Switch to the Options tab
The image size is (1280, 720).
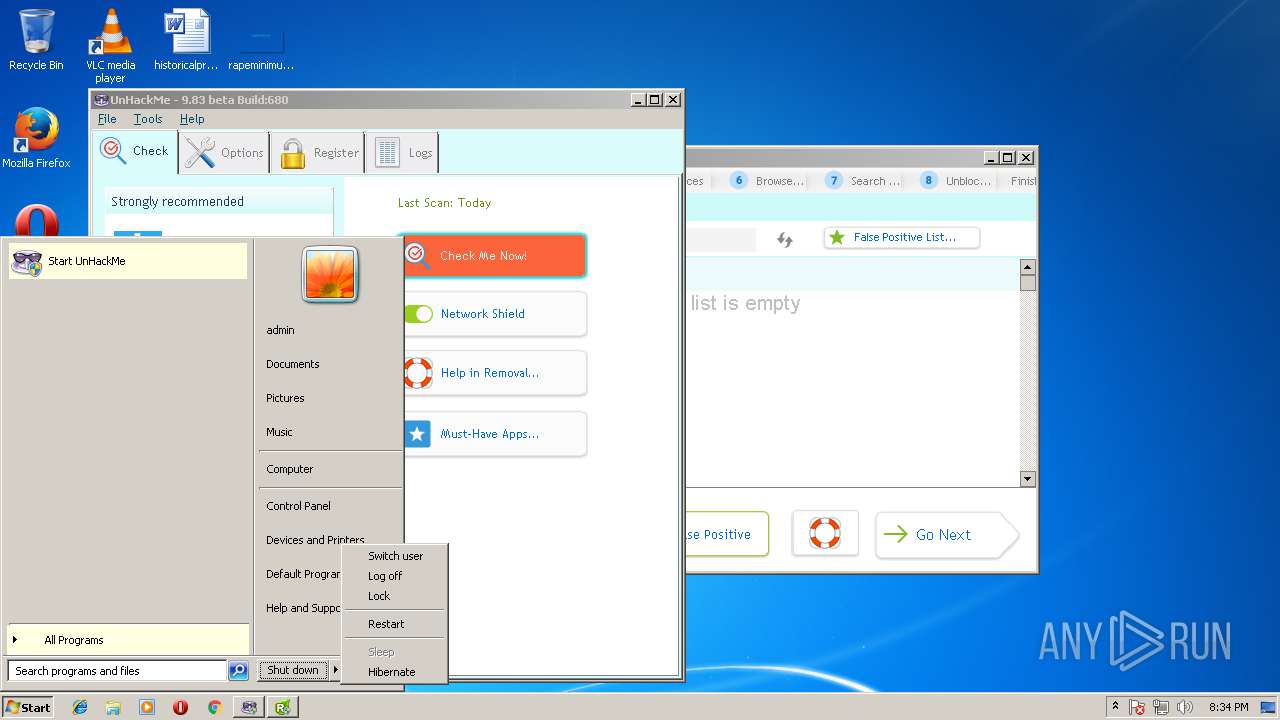click(x=225, y=153)
